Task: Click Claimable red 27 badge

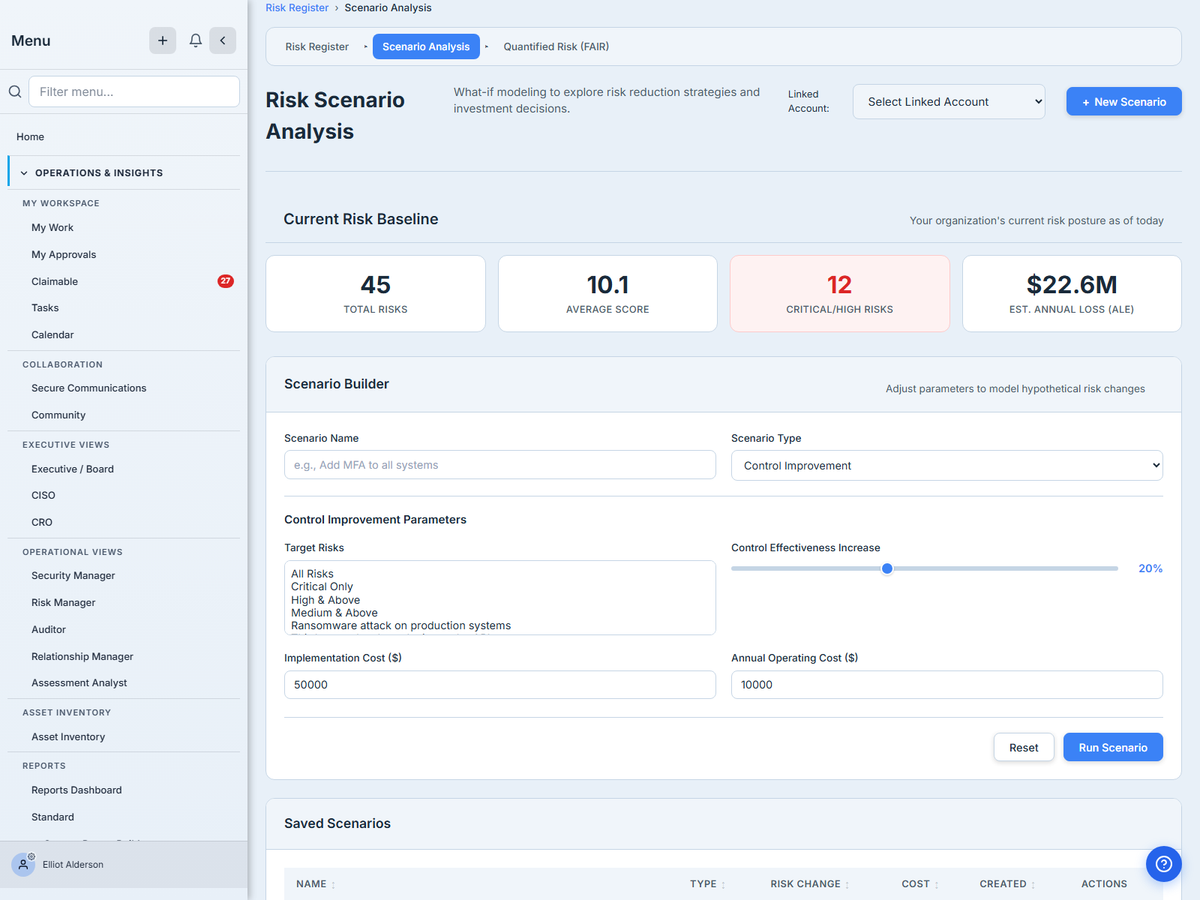Action: coord(226,281)
